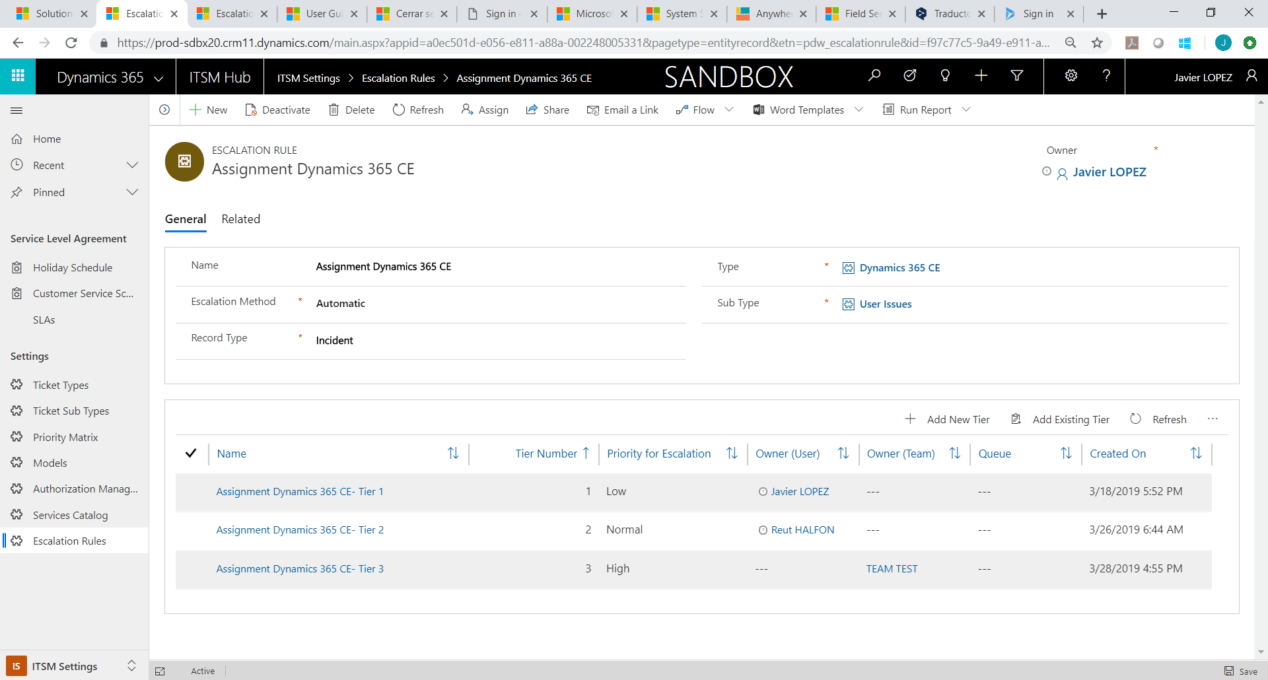This screenshot has width=1268, height=680.
Task: Expand the Recent section in sidebar
Action: tap(132, 165)
